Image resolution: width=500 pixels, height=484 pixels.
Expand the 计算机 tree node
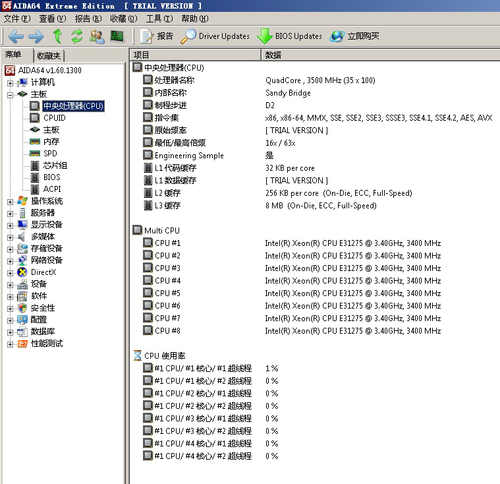click(x=10, y=83)
